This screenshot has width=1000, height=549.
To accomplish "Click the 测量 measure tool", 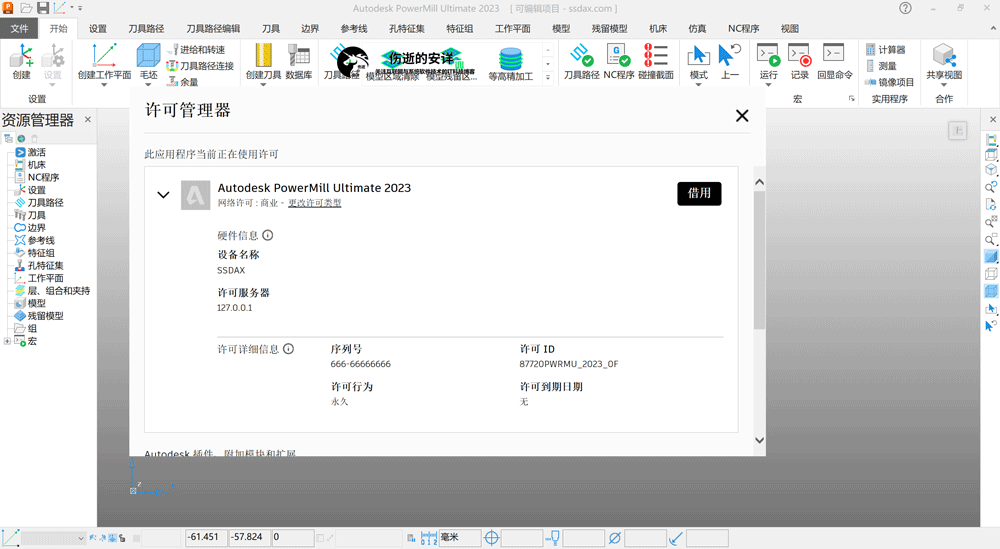I will (x=881, y=66).
